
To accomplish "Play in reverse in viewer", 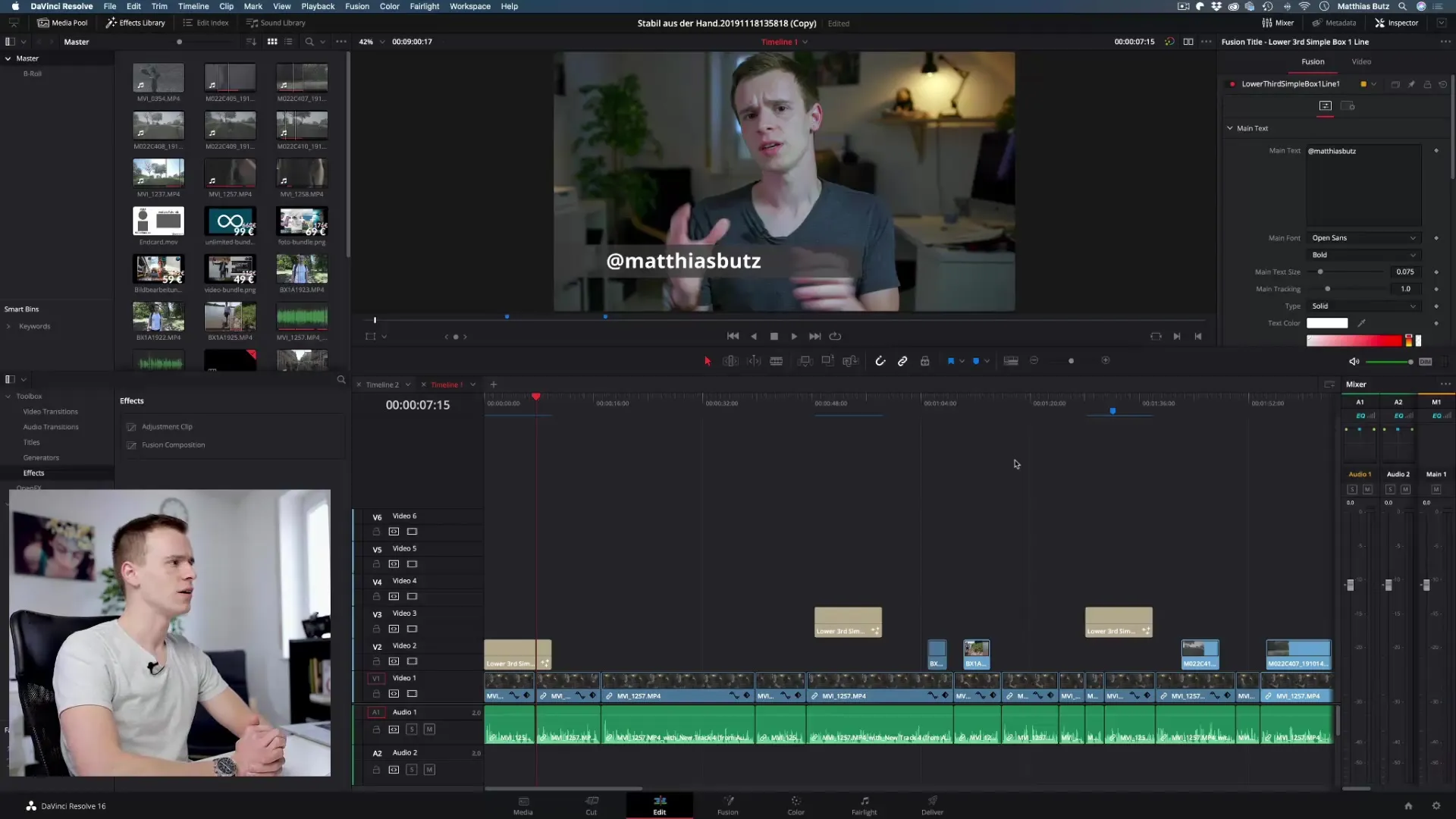I will [x=754, y=336].
